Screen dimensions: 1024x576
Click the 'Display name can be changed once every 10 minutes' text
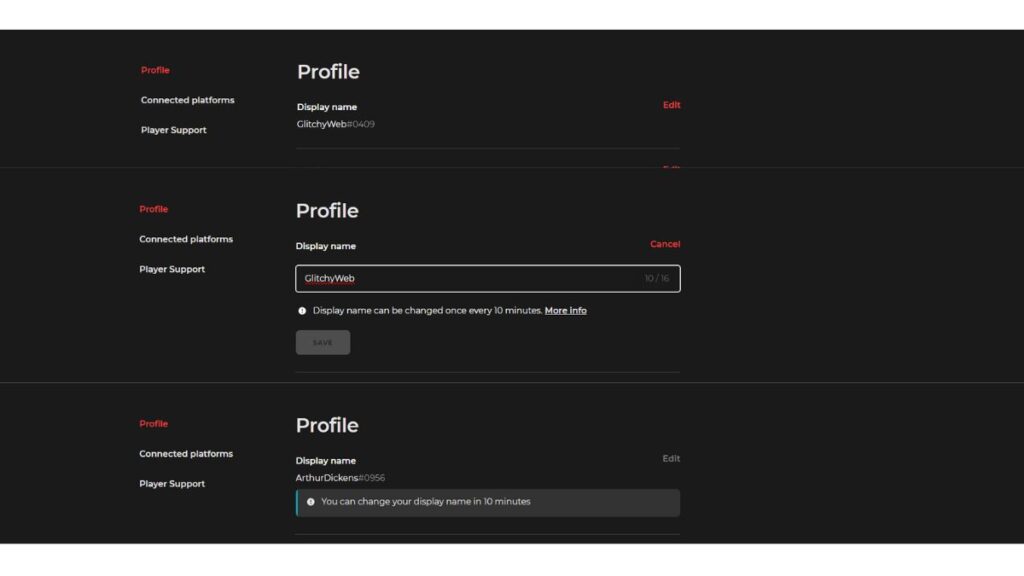pyautogui.click(x=428, y=311)
